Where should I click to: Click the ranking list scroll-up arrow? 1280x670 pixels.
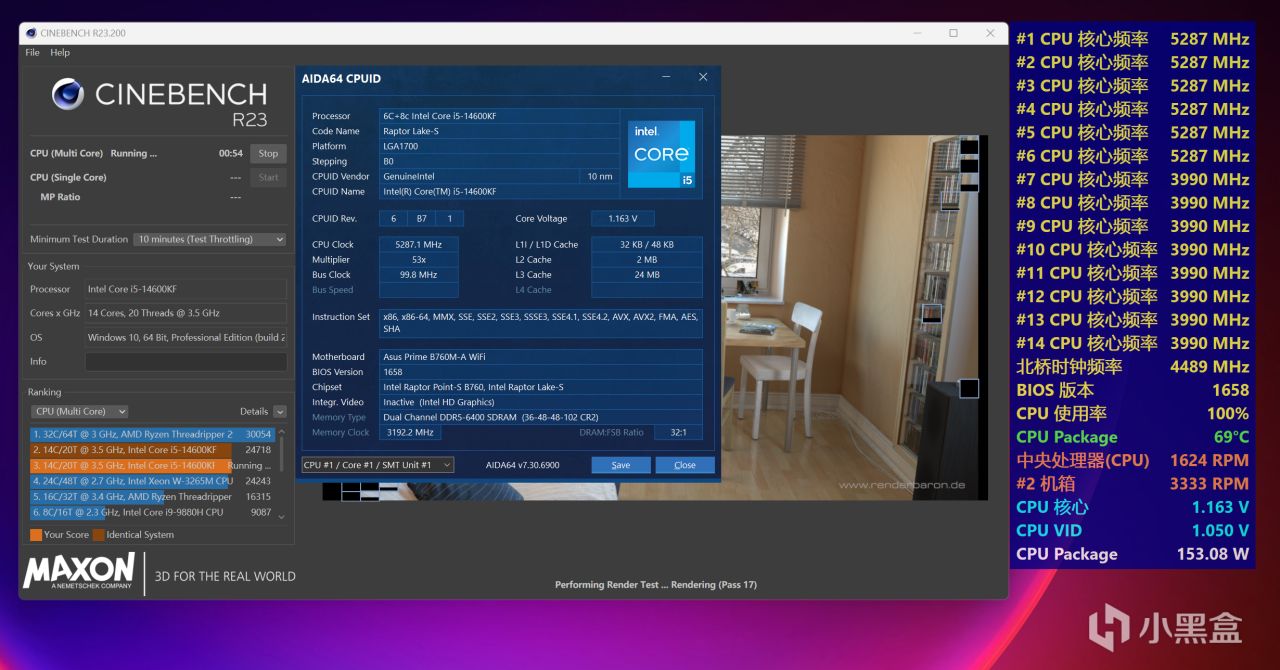click(281, 431)
